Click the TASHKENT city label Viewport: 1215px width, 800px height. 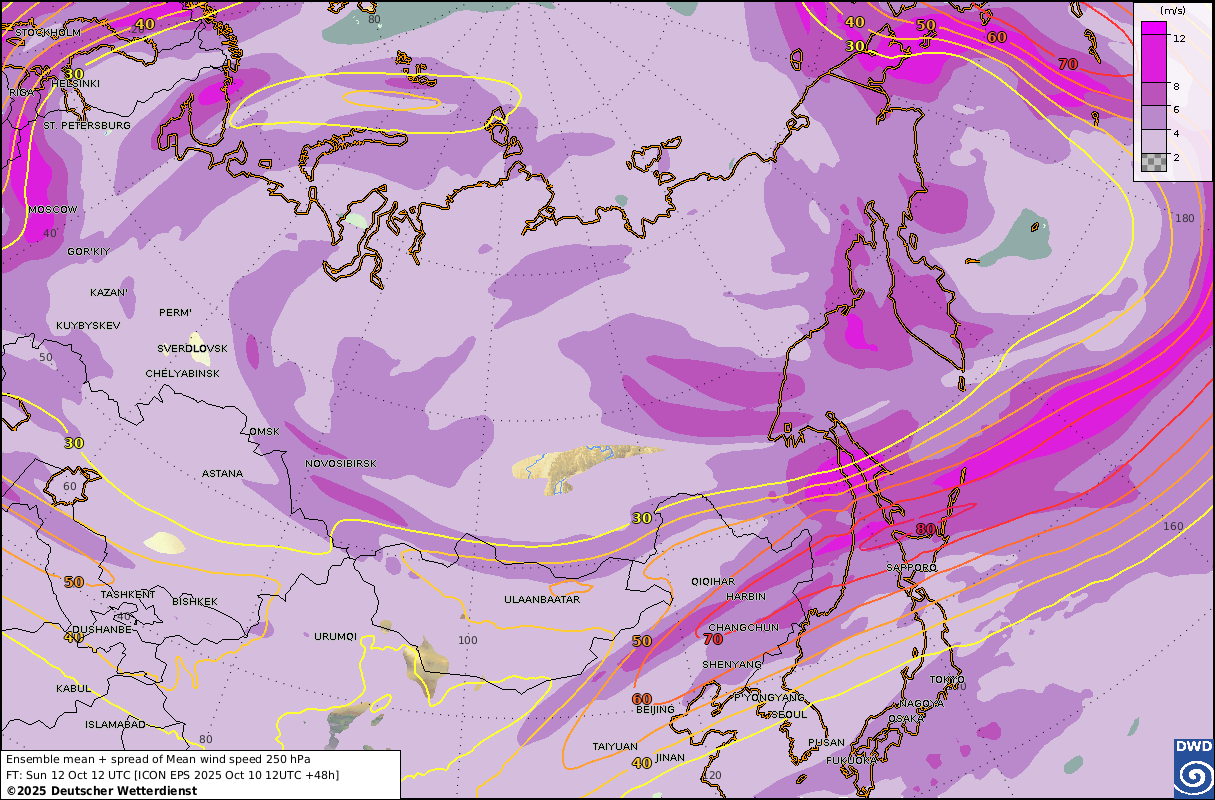(x=128, y=594)
